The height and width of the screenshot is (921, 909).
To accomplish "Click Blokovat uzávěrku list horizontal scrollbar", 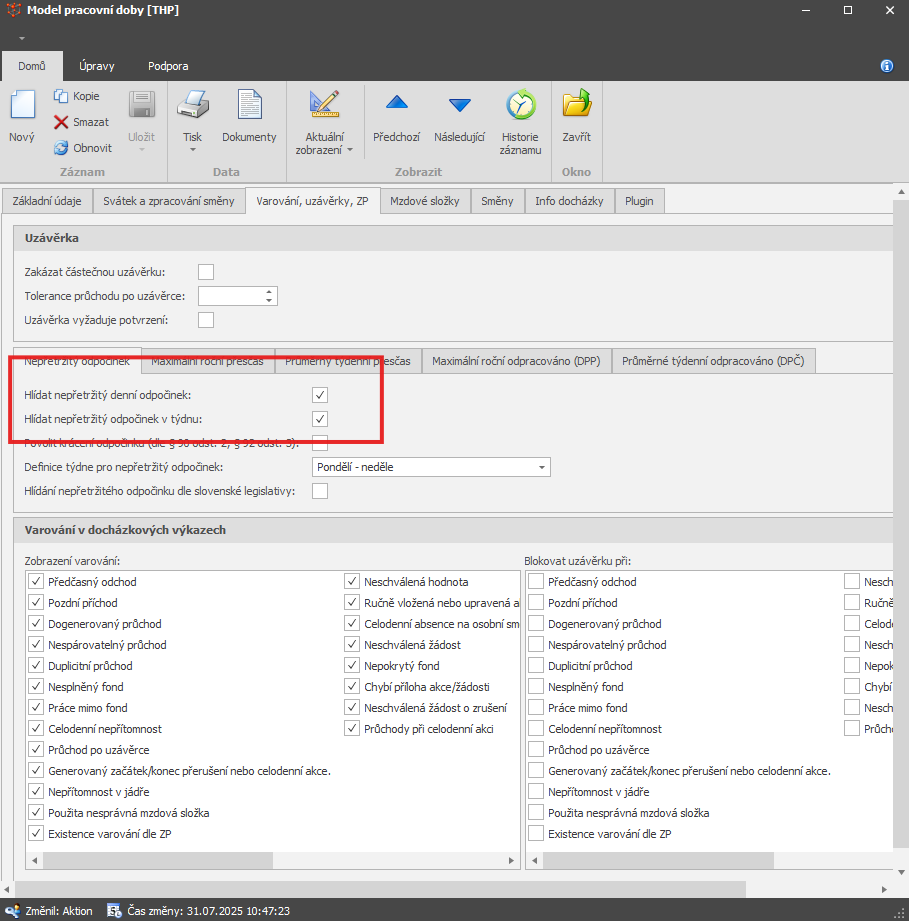I will [658, 861].
